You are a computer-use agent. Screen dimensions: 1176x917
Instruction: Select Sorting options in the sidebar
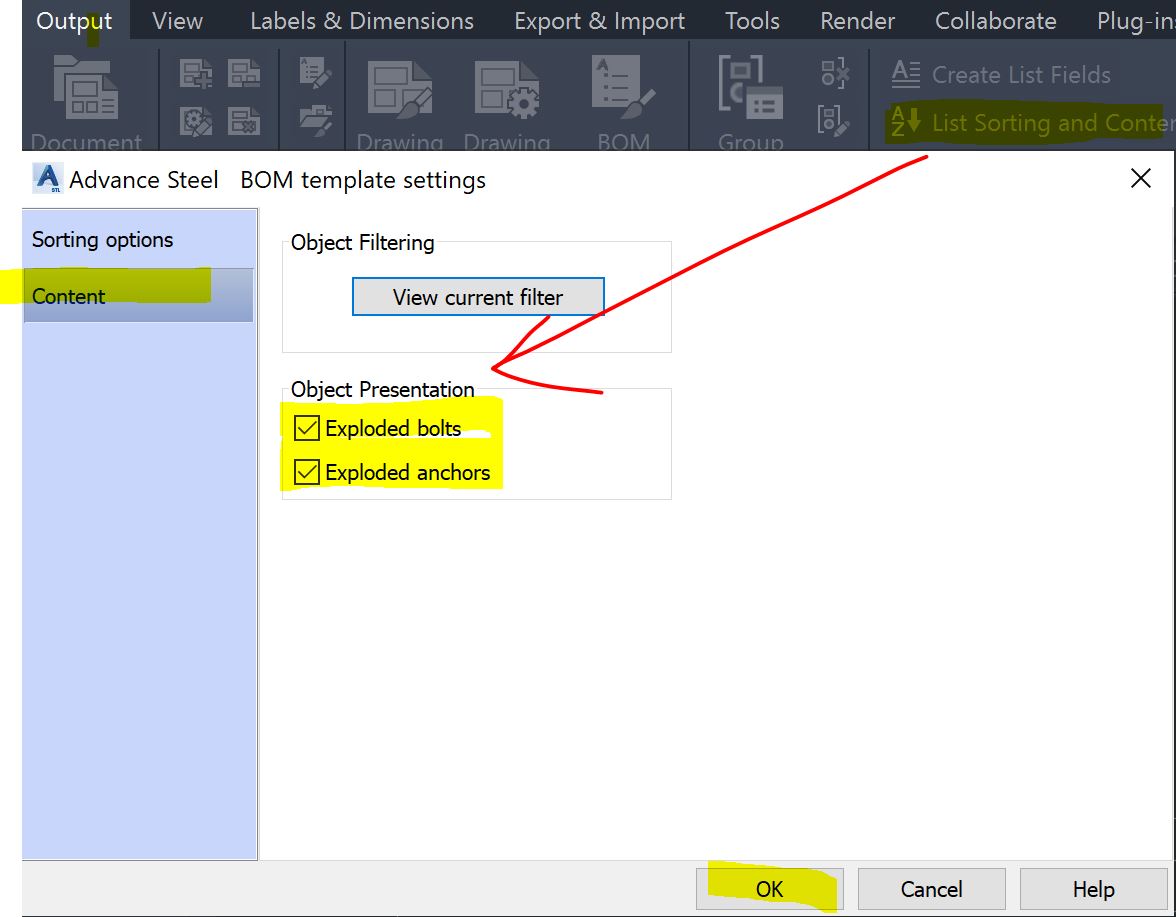pyautogui.click(x=138, y=240)
